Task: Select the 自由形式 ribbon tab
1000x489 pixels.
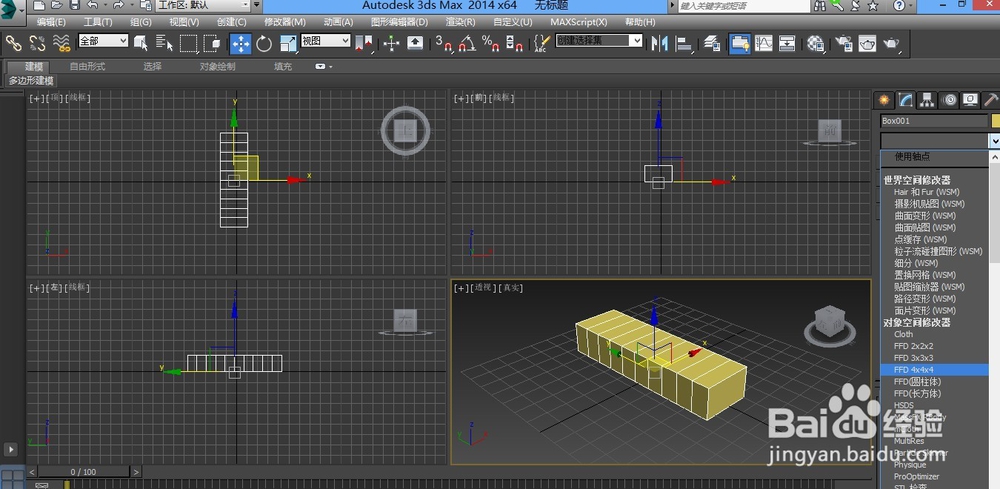Action: point(87,66)
